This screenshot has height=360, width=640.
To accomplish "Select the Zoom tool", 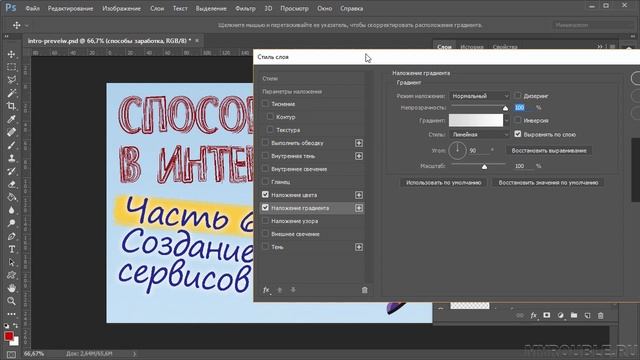I will tap(11, 301).
